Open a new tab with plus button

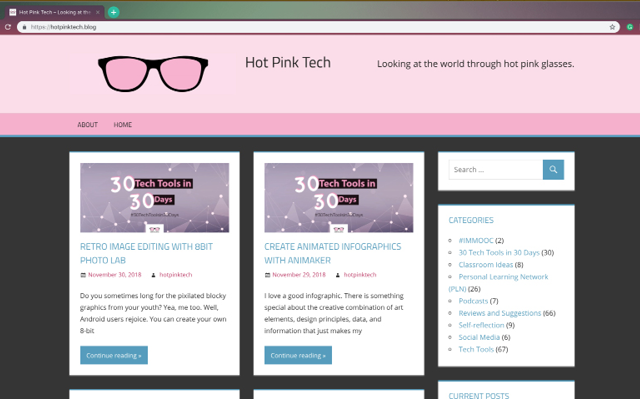113,12
